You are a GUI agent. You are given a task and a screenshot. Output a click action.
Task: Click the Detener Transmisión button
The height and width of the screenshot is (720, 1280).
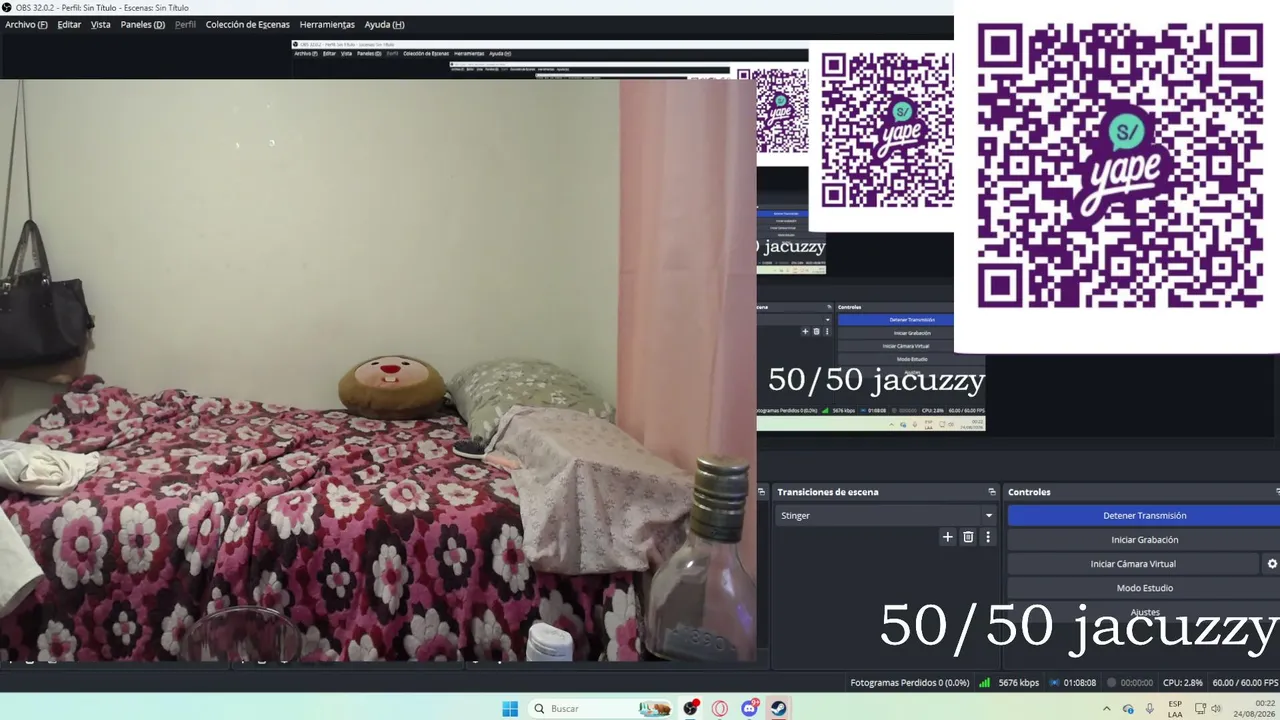pyautogui.click(x=1144, y=516)
